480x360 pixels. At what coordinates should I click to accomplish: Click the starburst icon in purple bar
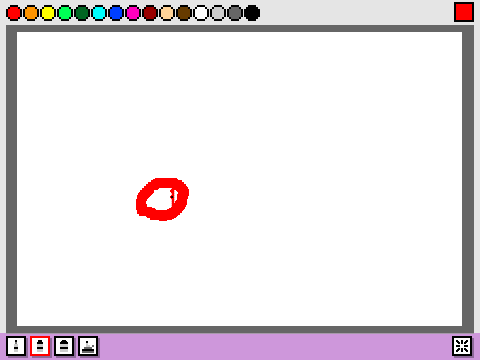(x=462, y=346)
